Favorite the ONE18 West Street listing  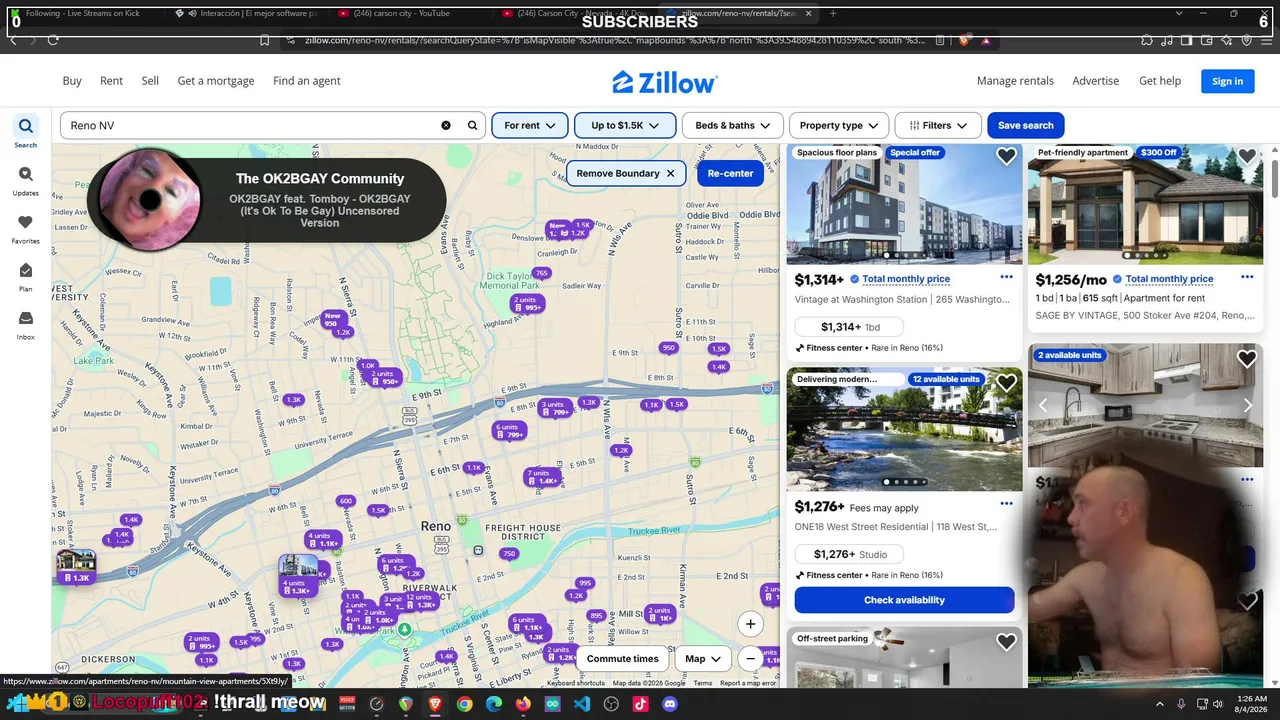(x=1006, y=383)
